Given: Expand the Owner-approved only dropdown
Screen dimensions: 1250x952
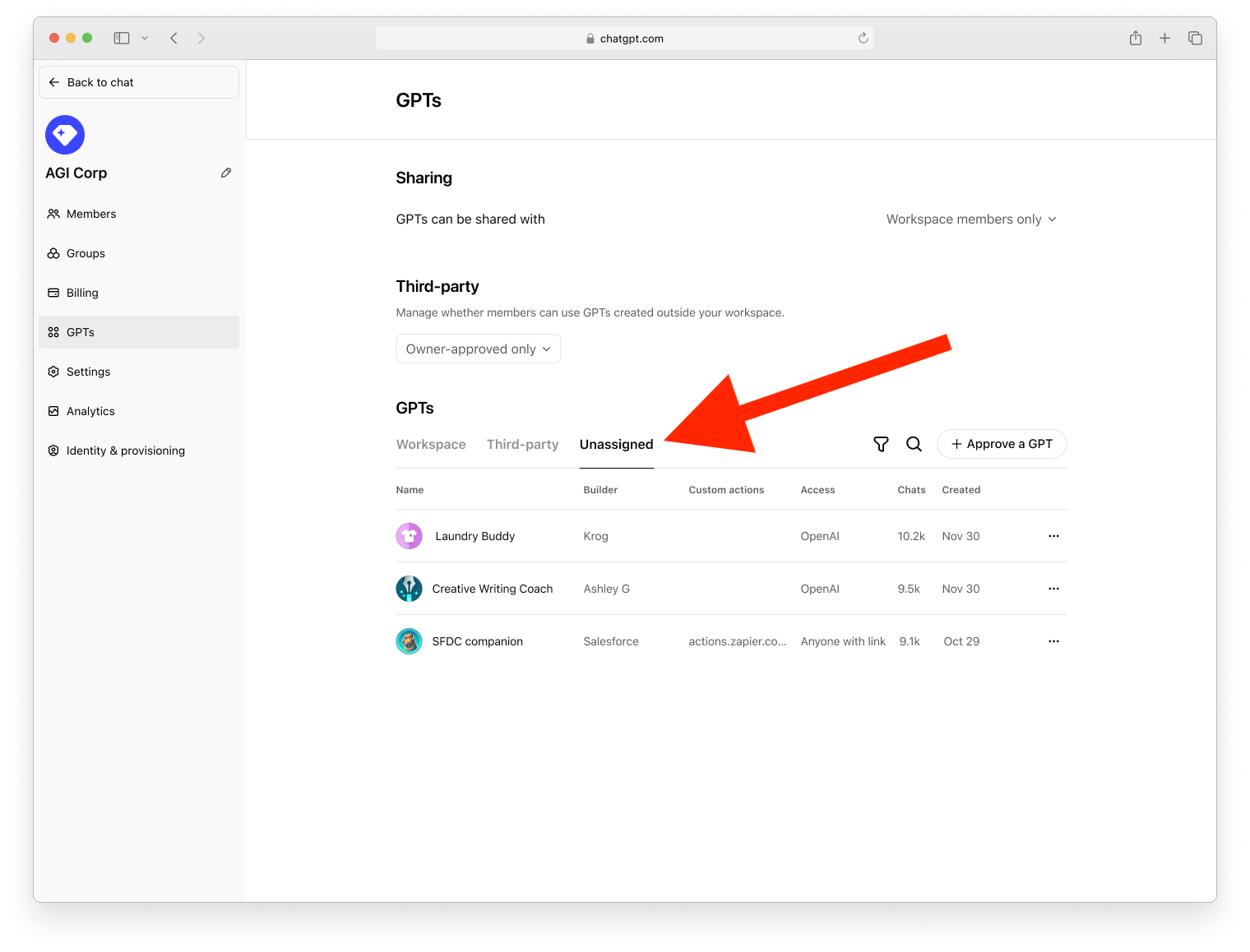Looking at the screenshot, I should coord(478,349).
